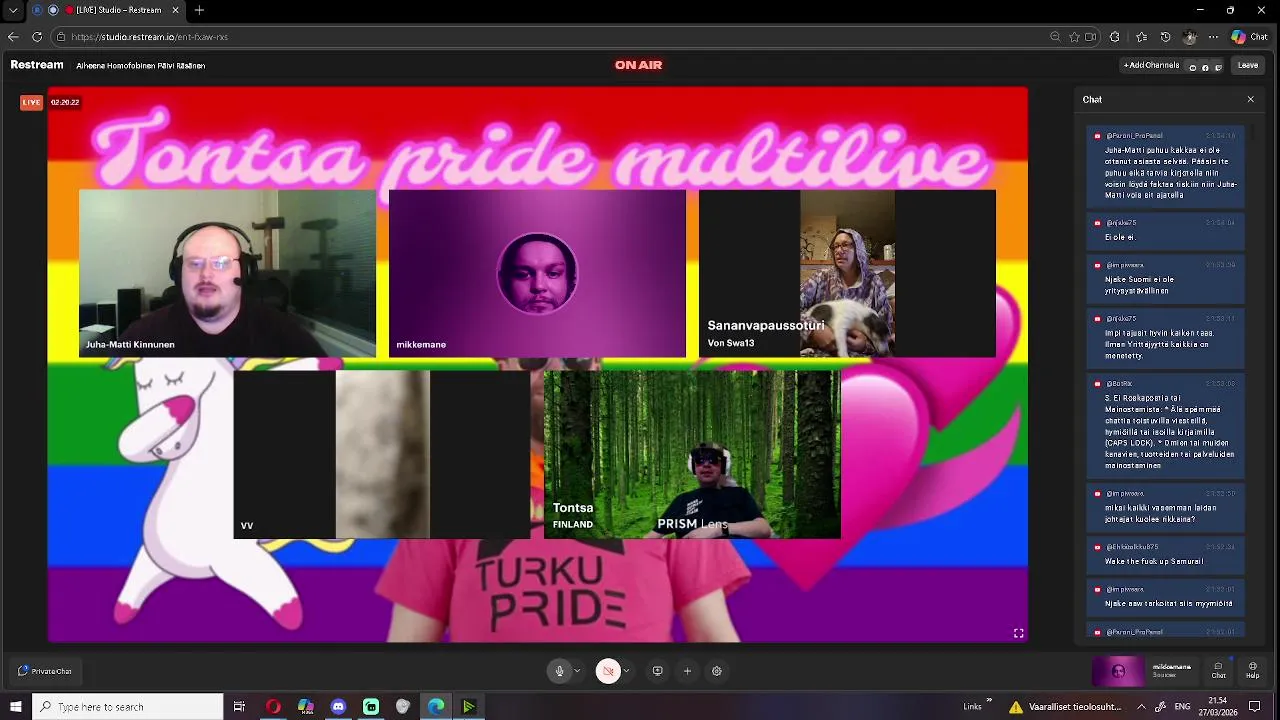Open browser history icon
Viewport: 1280px width, 720px height.
point(1165,37)
